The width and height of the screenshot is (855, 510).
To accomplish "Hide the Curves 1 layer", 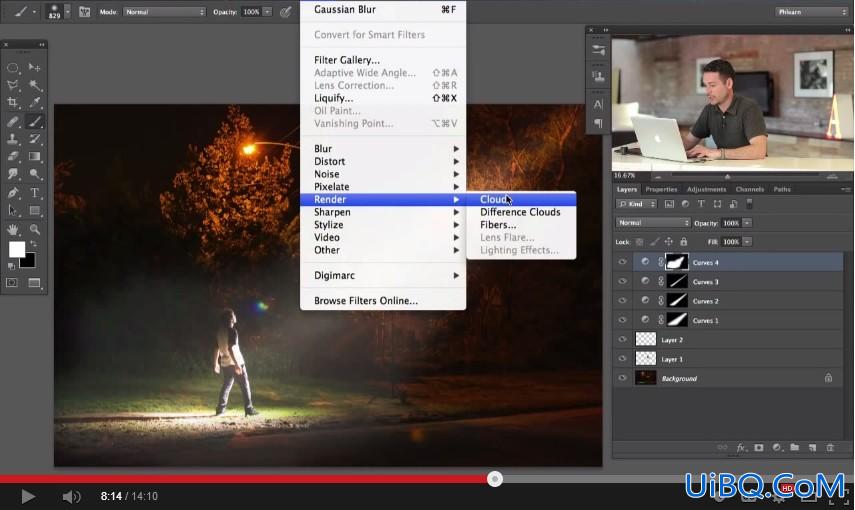I will [x=622, y=320].
